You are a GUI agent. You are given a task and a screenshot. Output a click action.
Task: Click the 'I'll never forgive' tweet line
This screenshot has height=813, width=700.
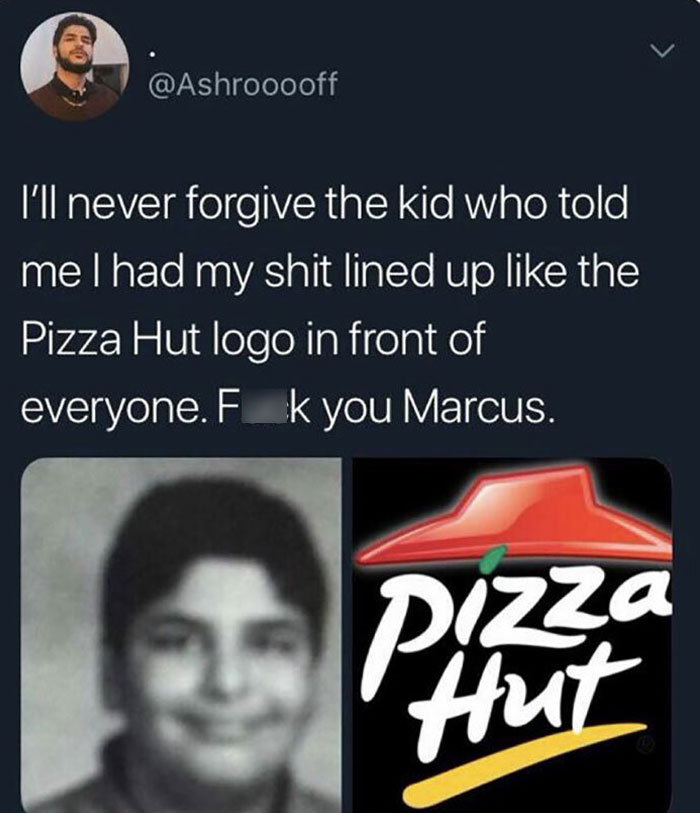[325, 205]
